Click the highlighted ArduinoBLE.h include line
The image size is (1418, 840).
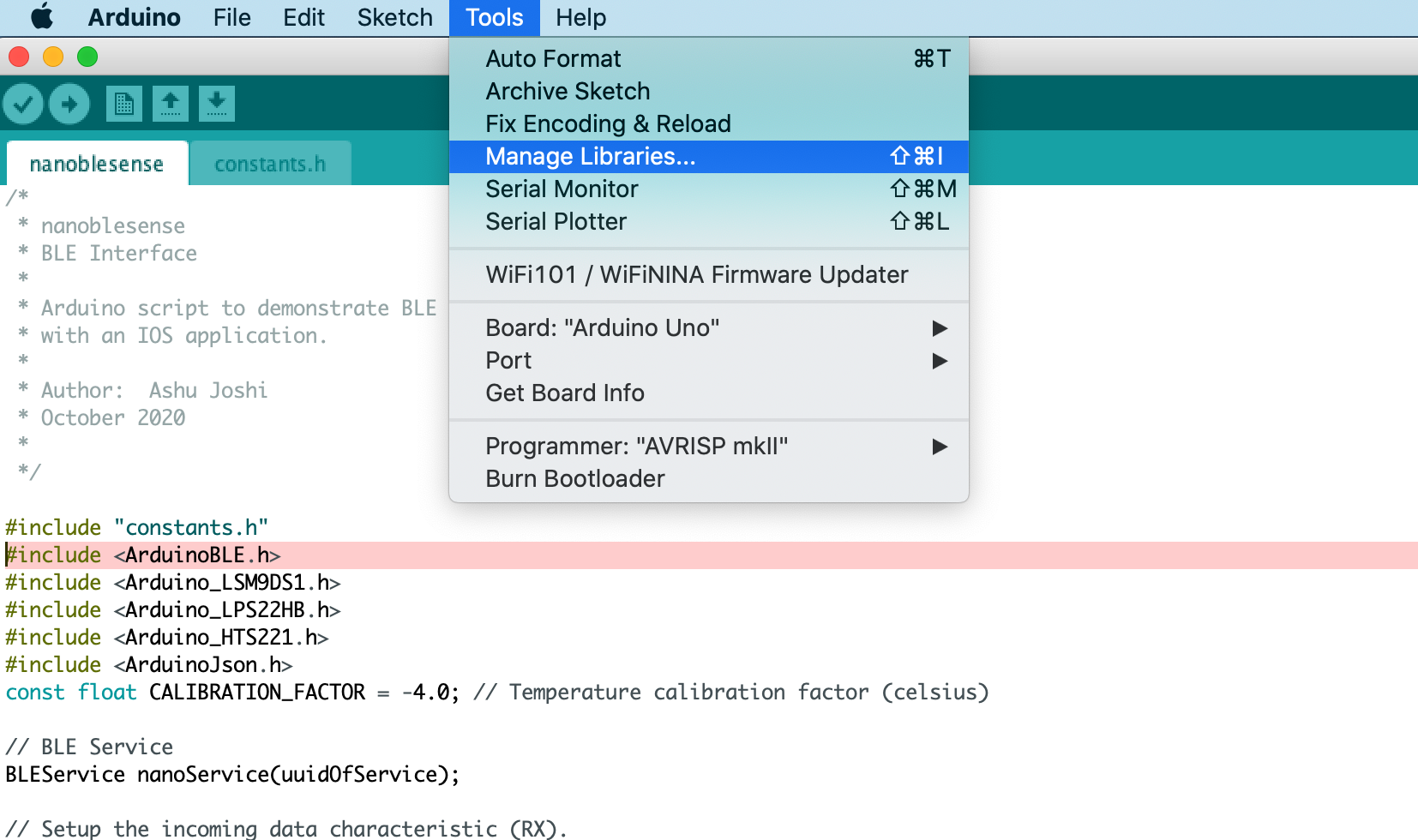pos(709,555)
